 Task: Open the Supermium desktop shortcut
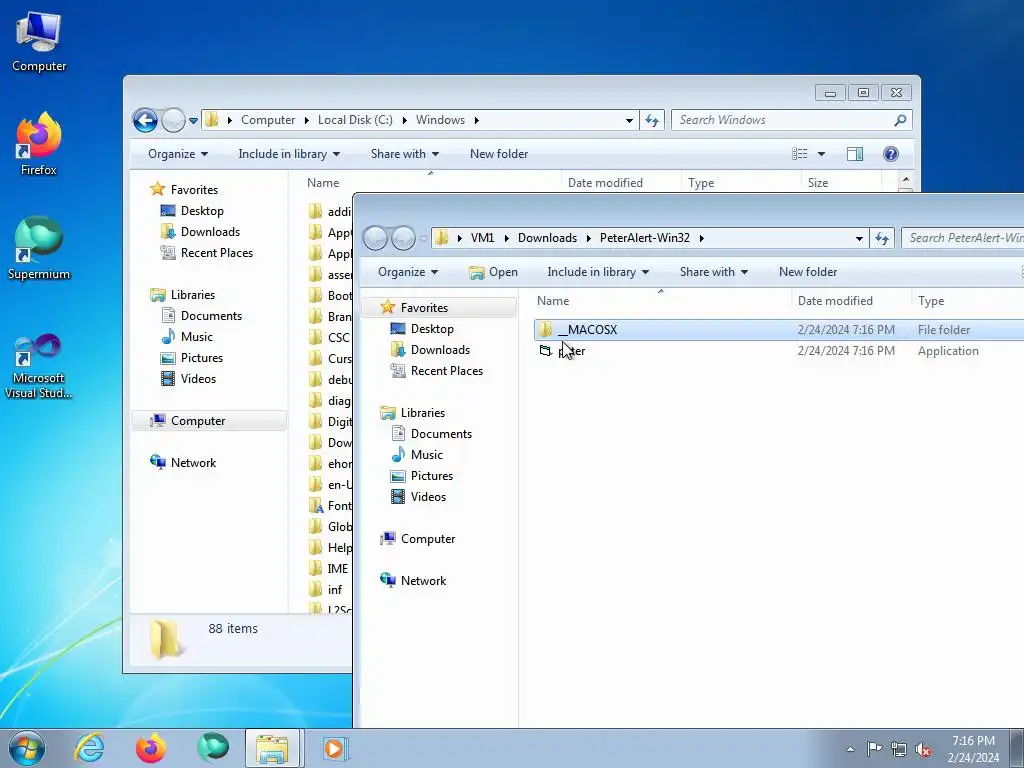pos(39,249)
